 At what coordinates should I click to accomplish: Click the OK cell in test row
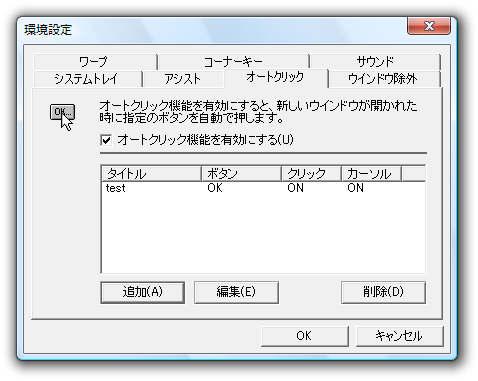tap(215, 188)
